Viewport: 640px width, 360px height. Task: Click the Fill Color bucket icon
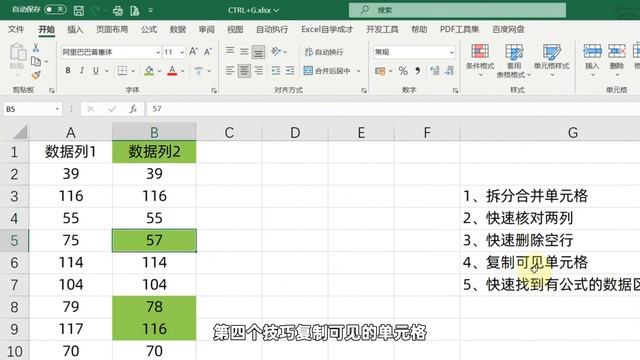pyautogui.click(x=149, y=71)
